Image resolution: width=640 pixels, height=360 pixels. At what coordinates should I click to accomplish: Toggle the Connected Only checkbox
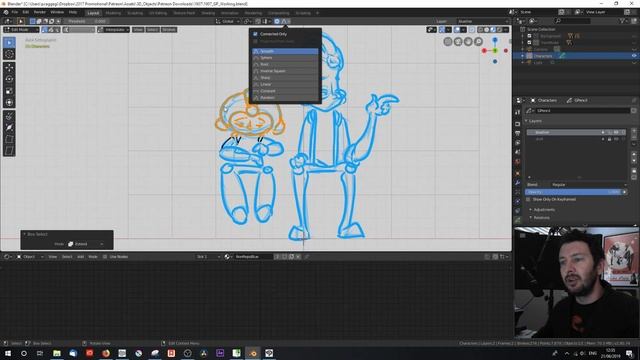[x=256, y=34]
